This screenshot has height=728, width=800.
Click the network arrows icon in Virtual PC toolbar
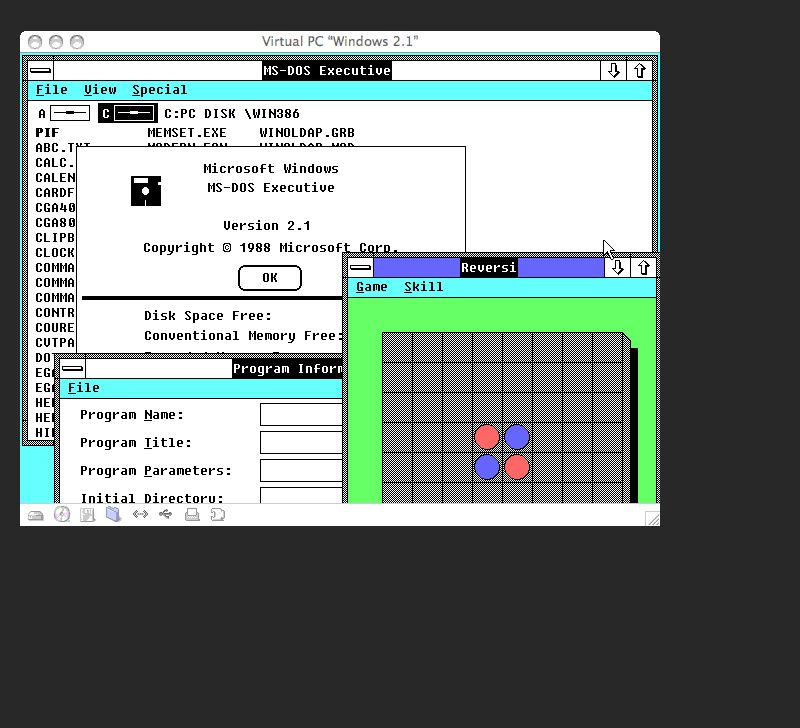tap(140, 514)
